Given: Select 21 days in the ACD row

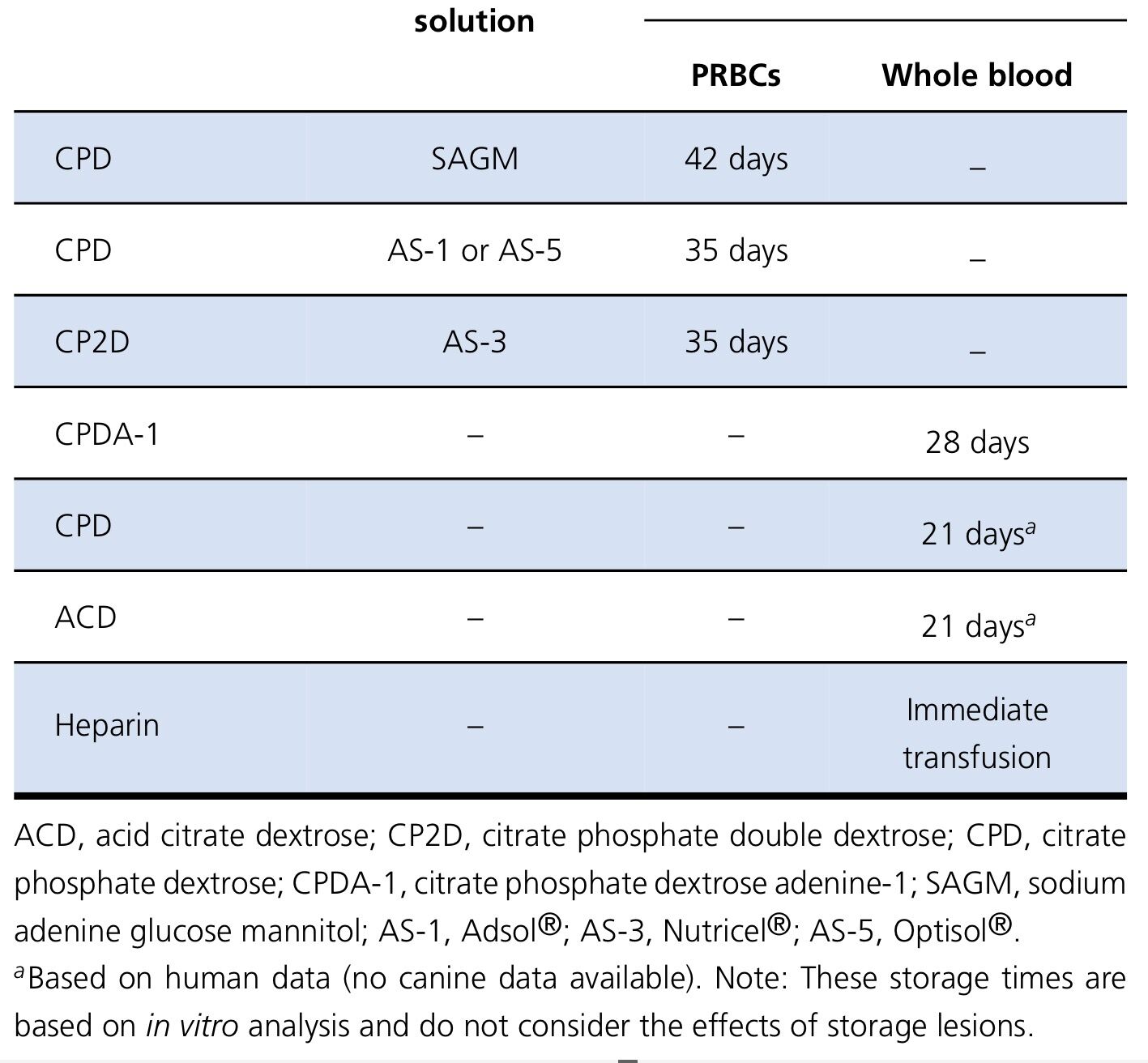Looking at the screenshot, I should point(977,625).
